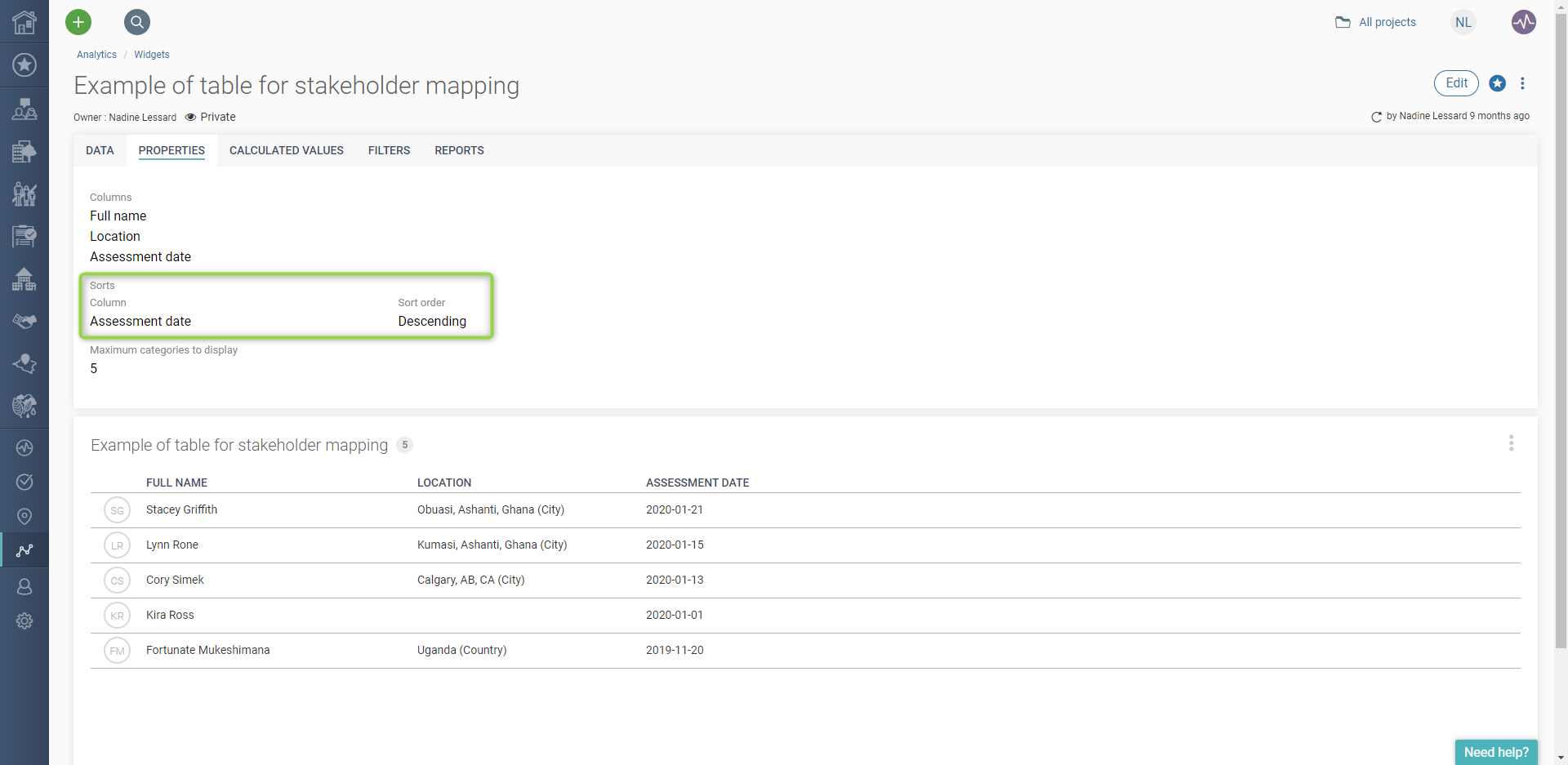This screenshot has height=765, width=1568.
Task: Follow the Widgets breadcrumb link
Action: click(152, 55)
